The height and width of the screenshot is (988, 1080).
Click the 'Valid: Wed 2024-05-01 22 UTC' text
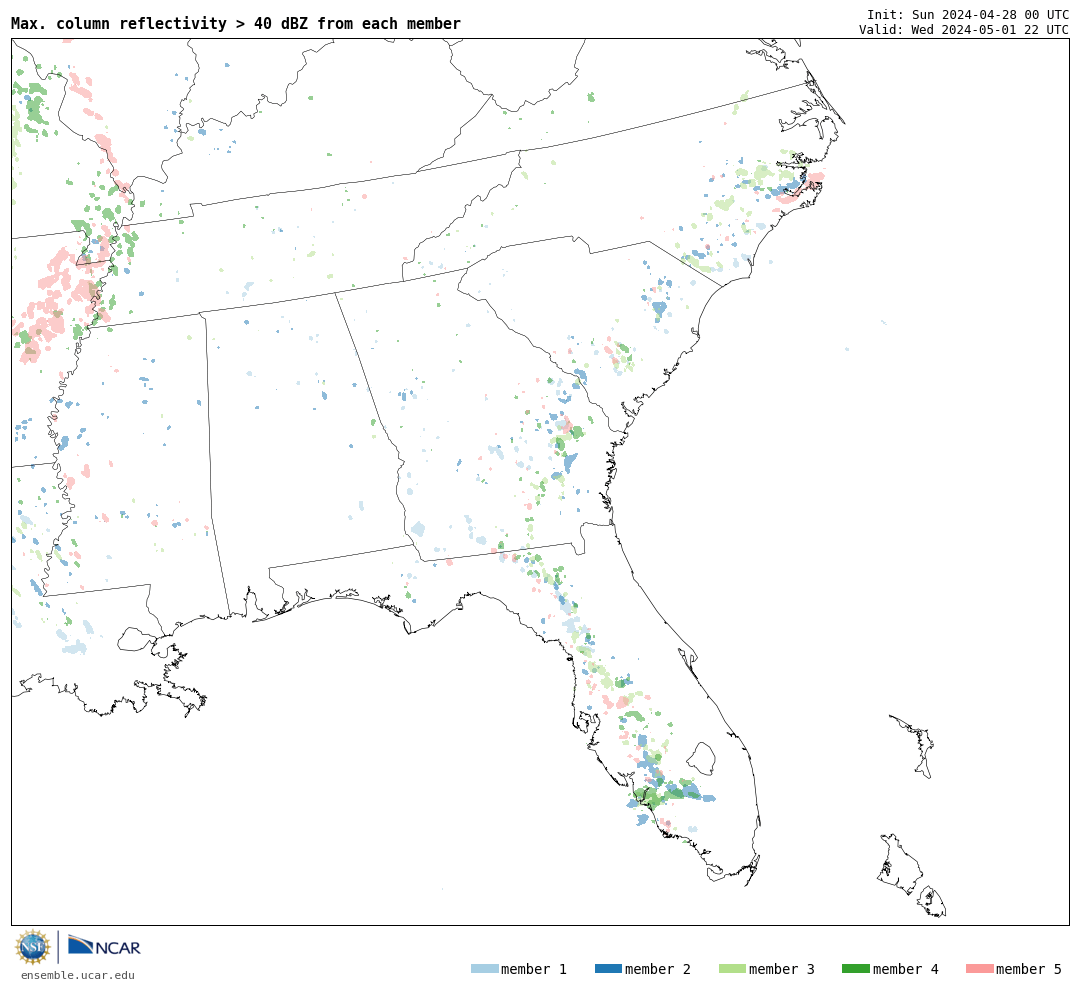tap(964, 29)
